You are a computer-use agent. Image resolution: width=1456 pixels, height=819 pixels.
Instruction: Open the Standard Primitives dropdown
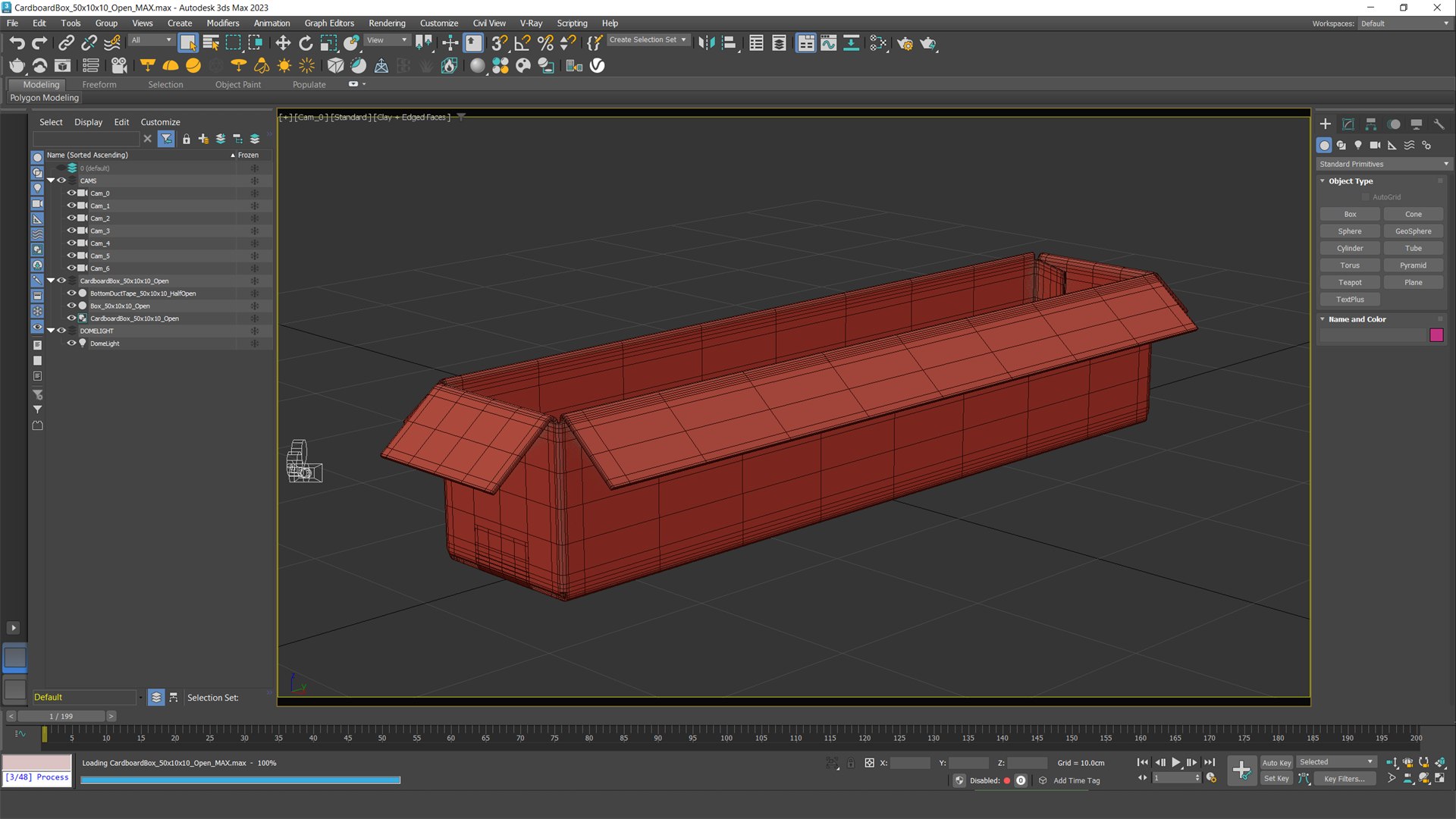click(1383, 164)
